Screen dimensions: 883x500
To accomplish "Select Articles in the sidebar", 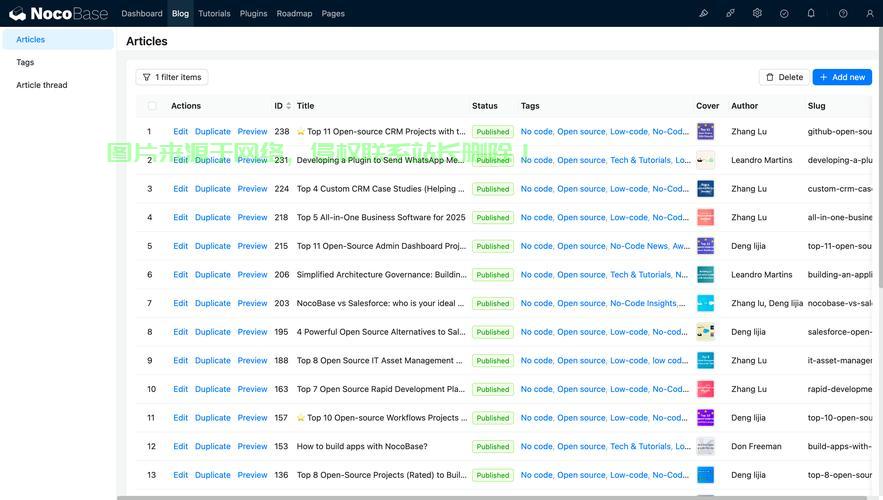I will [58, 39].
